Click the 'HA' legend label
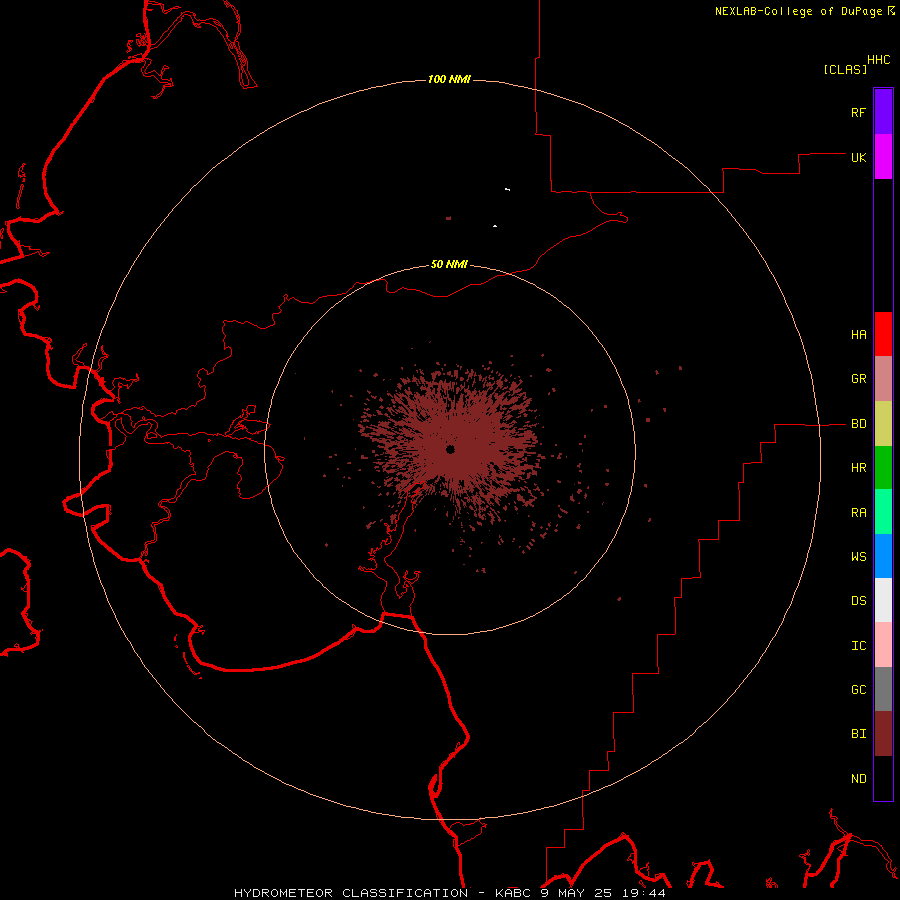Screen dimensions: 900x900 click(x=858, y=335)
